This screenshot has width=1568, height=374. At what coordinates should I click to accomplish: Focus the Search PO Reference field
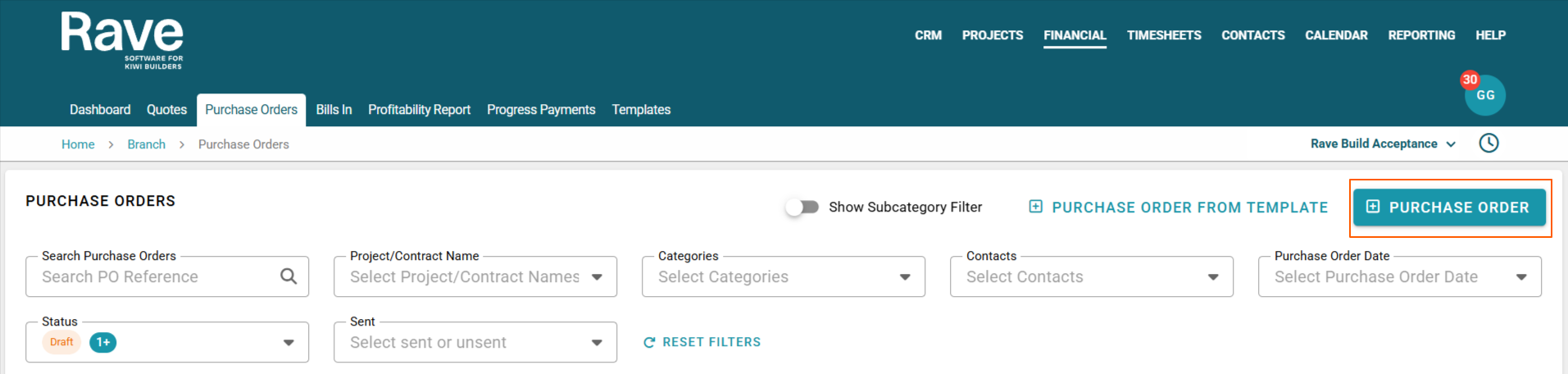coord(156,277)
